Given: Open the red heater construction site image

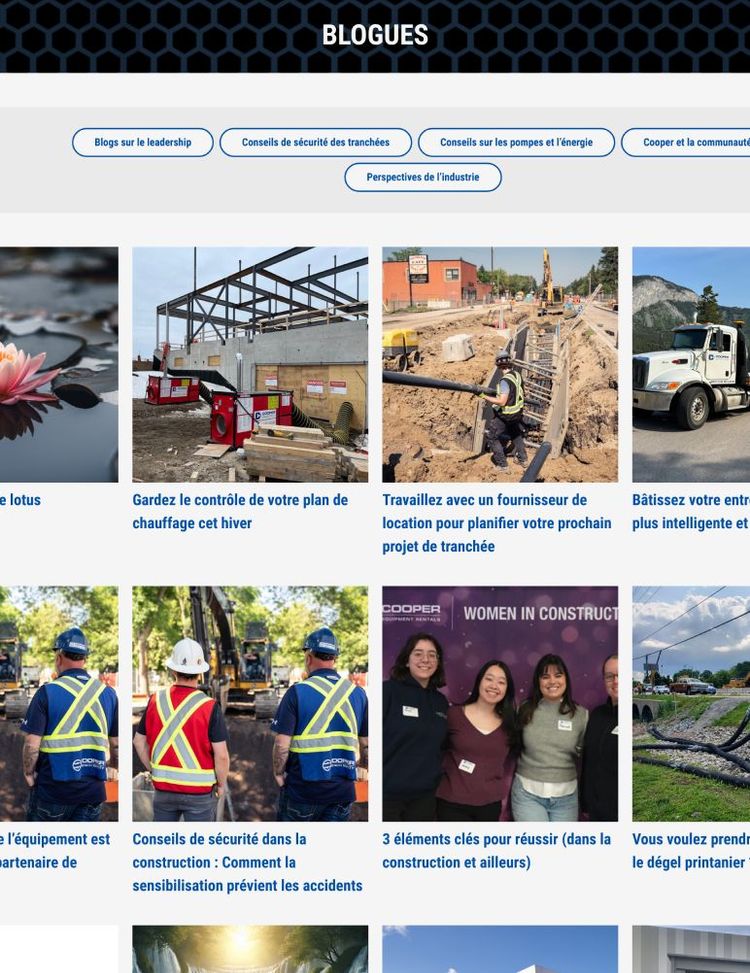Looking at the screenshot, I should coord(250,364).
